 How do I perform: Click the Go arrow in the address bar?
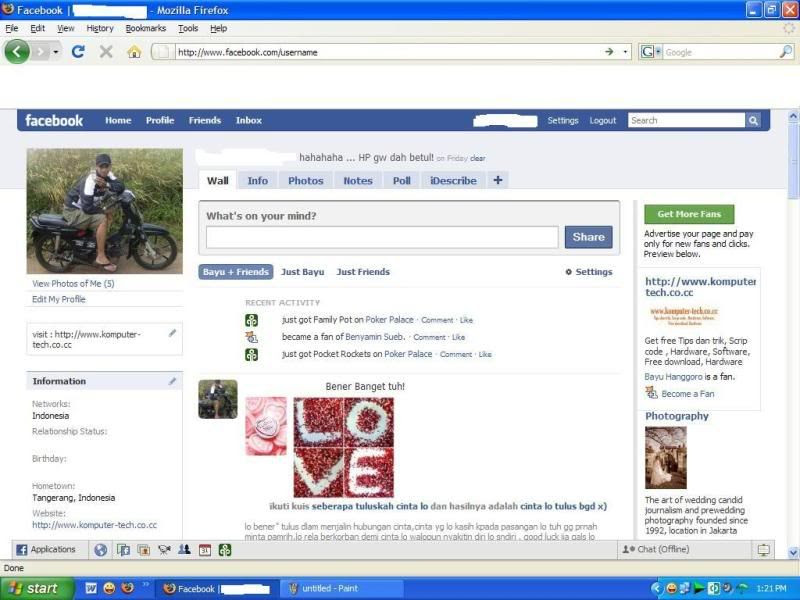coord(609,52)
